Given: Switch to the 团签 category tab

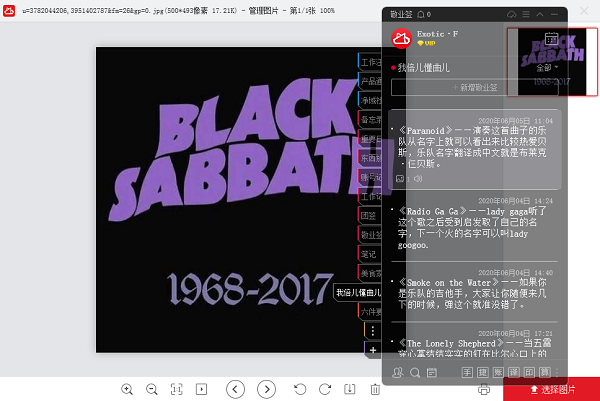Looking at the screenshot, I should tap(370, 216).
